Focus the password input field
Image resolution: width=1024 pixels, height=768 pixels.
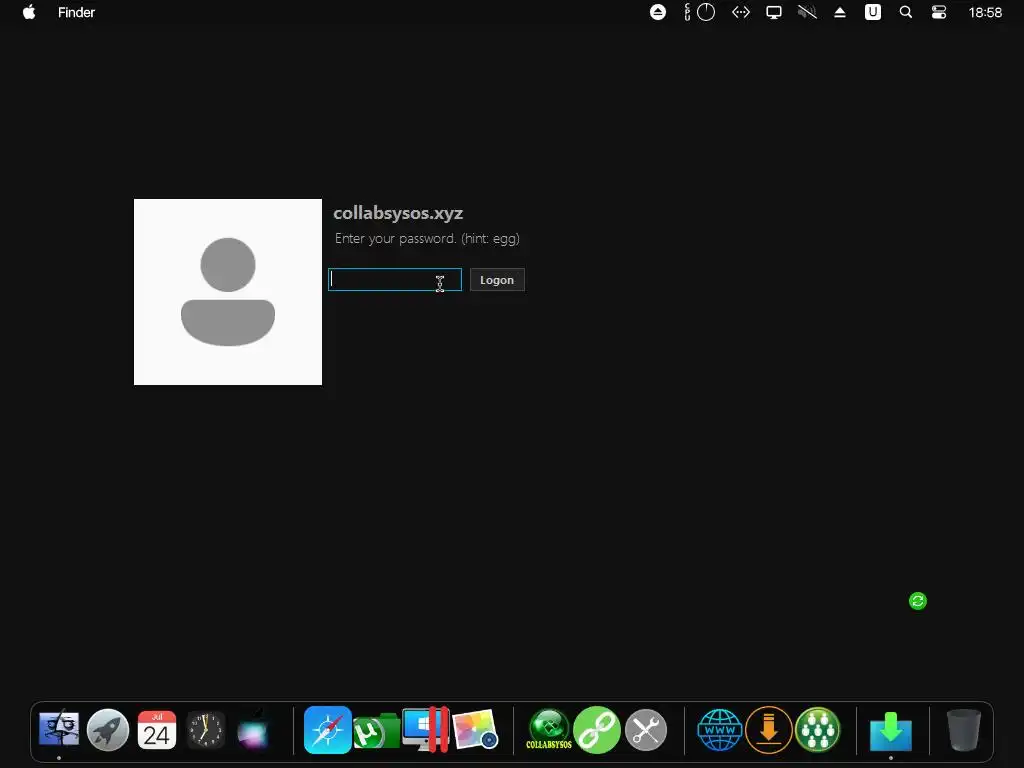click(395, 280)
